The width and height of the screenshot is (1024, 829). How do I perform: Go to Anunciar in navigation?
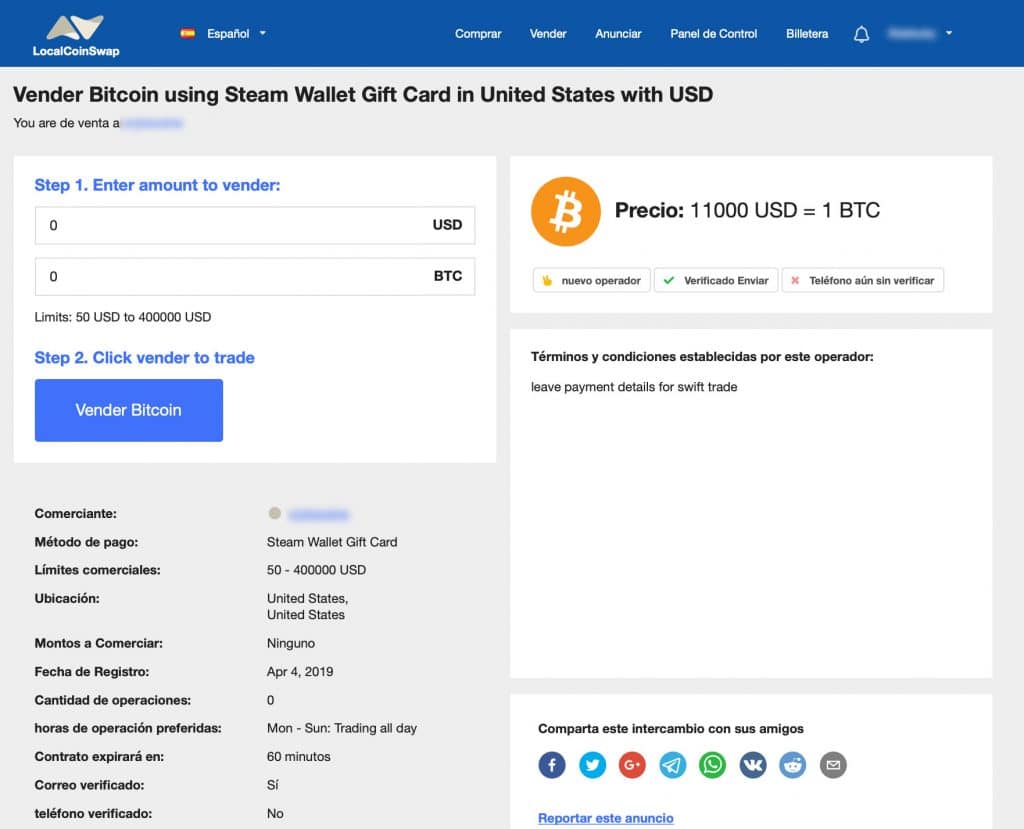[618, 34]
